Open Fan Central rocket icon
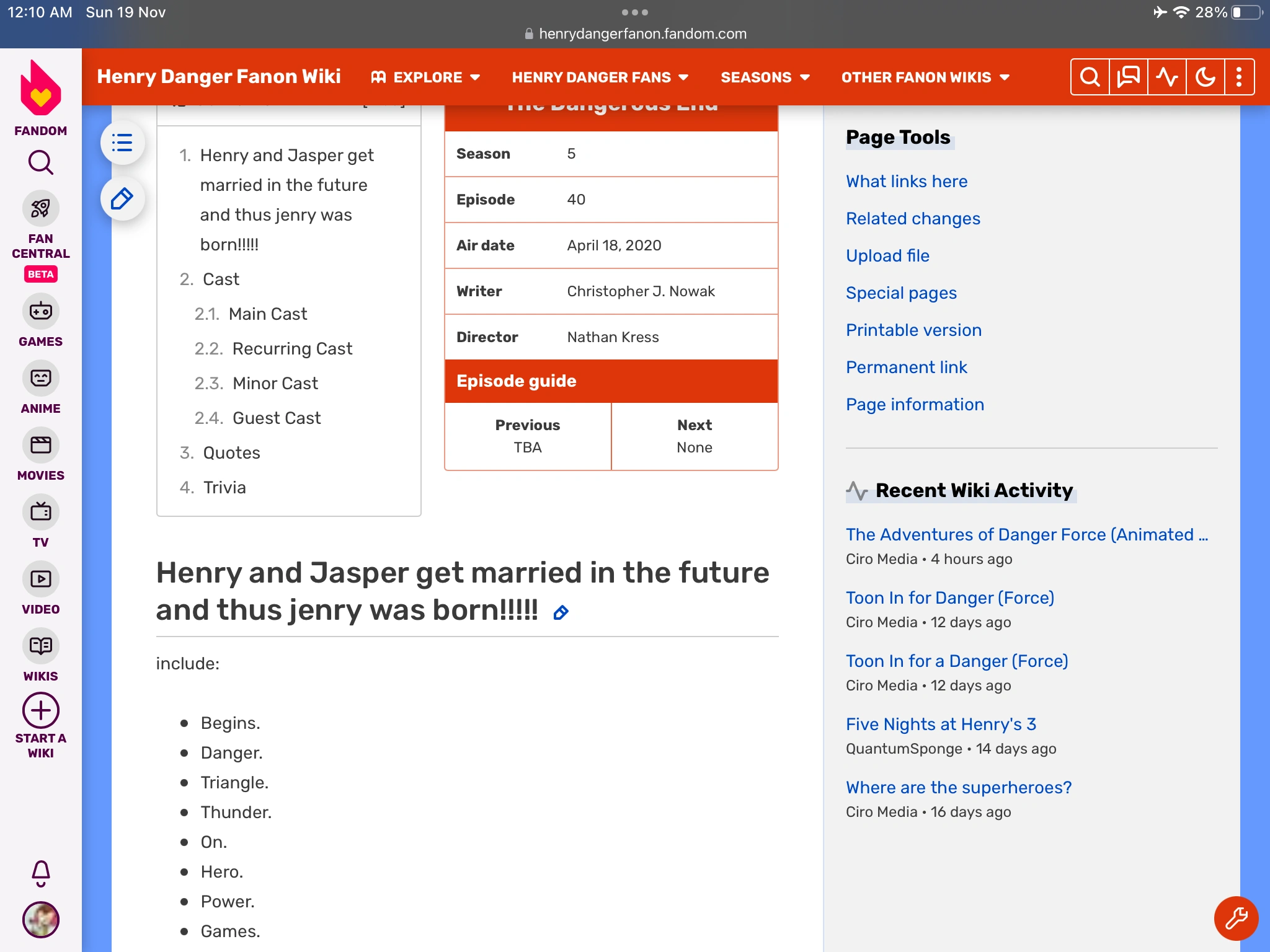The image size is (1270, 952). [41, 209]
